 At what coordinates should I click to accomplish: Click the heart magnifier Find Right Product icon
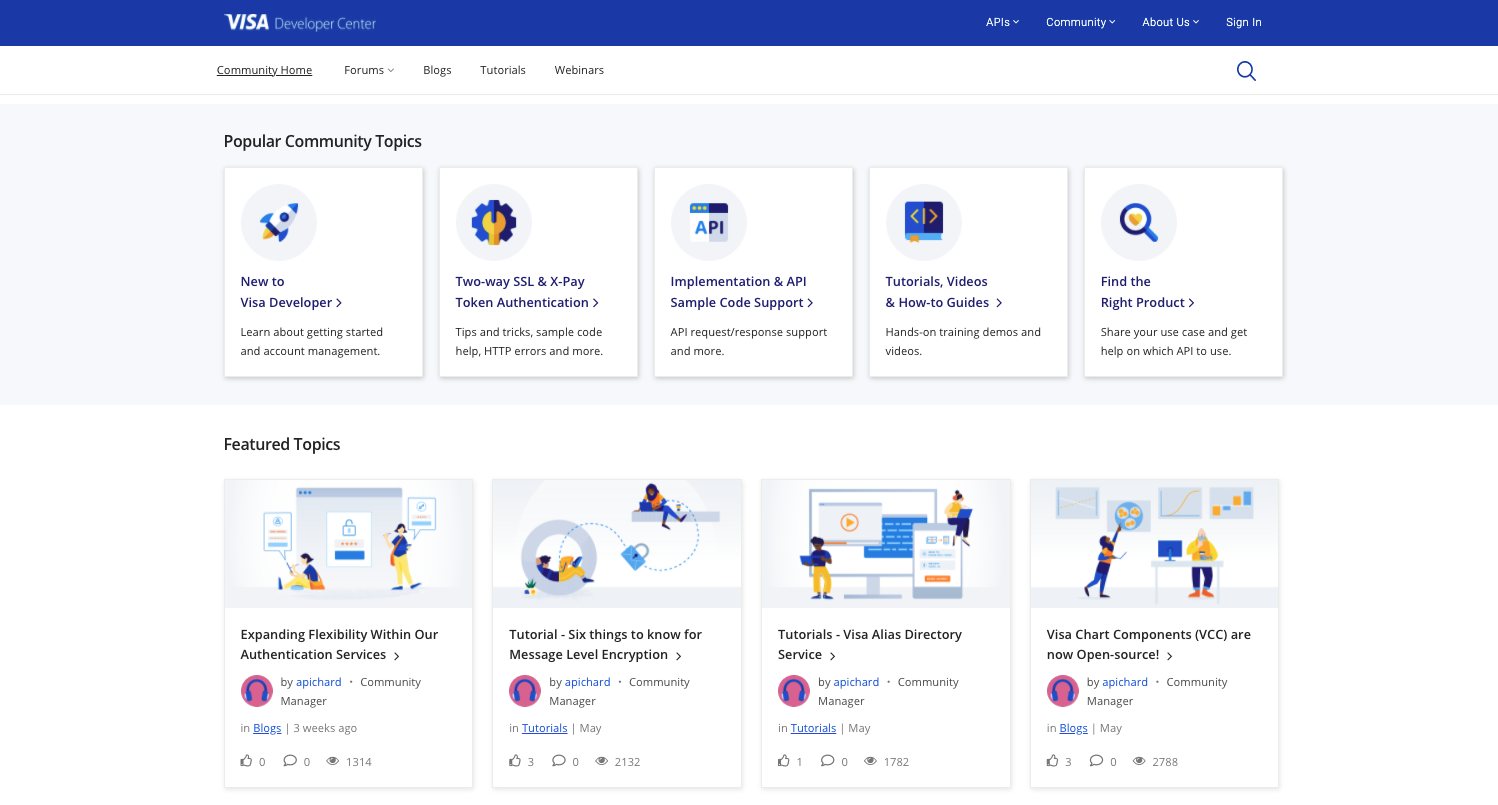(1139, 222)
